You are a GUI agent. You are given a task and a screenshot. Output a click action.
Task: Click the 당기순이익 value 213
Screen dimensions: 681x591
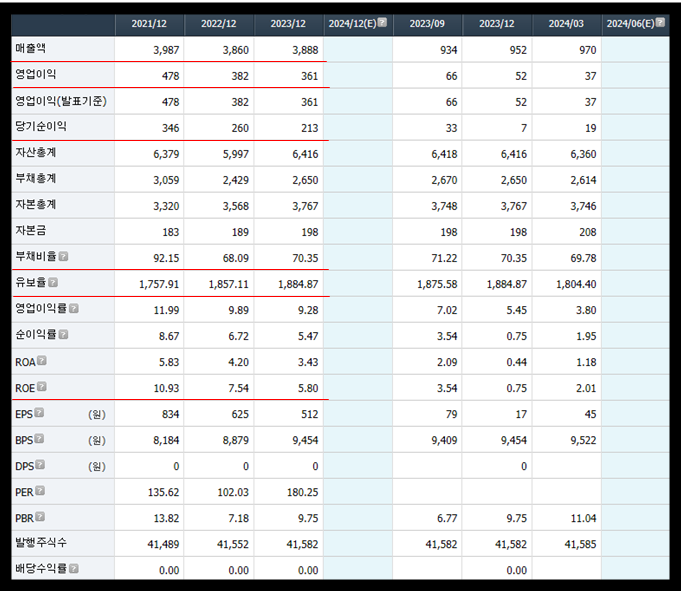309,129
